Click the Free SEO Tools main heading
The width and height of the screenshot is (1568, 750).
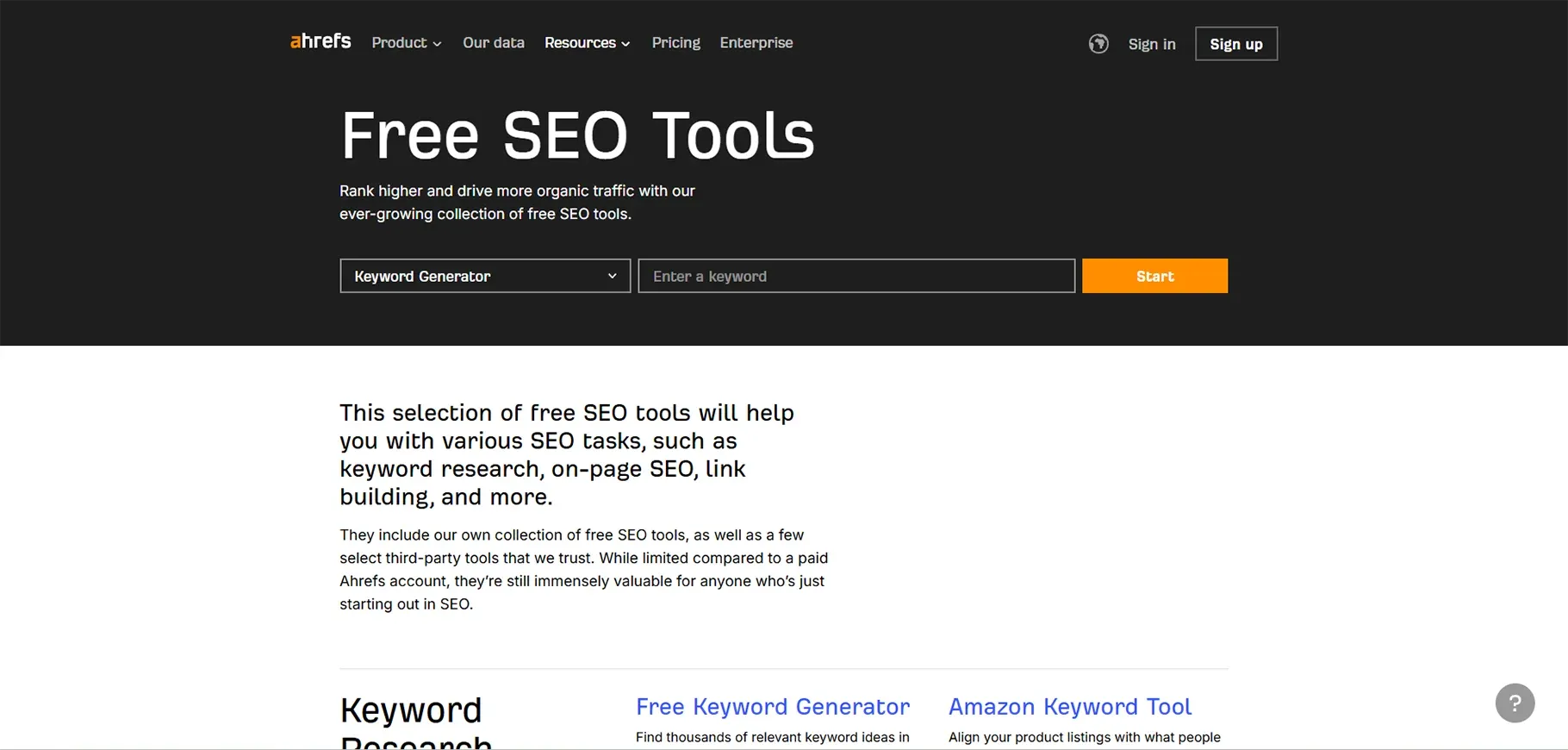[x=576, y=135]
